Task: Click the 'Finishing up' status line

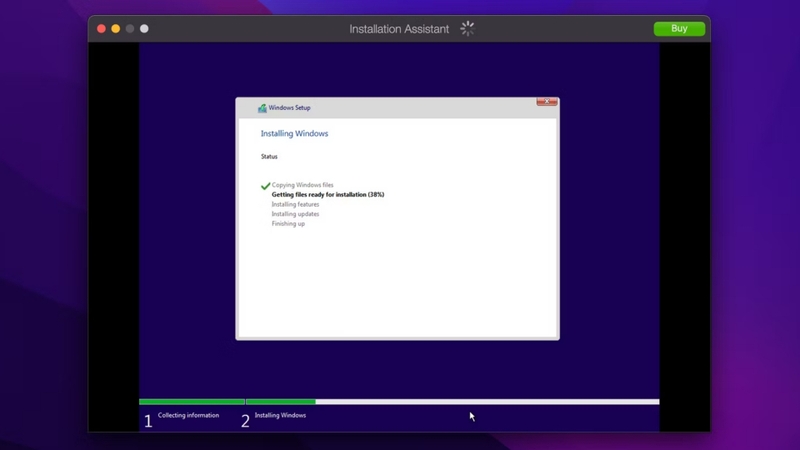Action: 288,223
